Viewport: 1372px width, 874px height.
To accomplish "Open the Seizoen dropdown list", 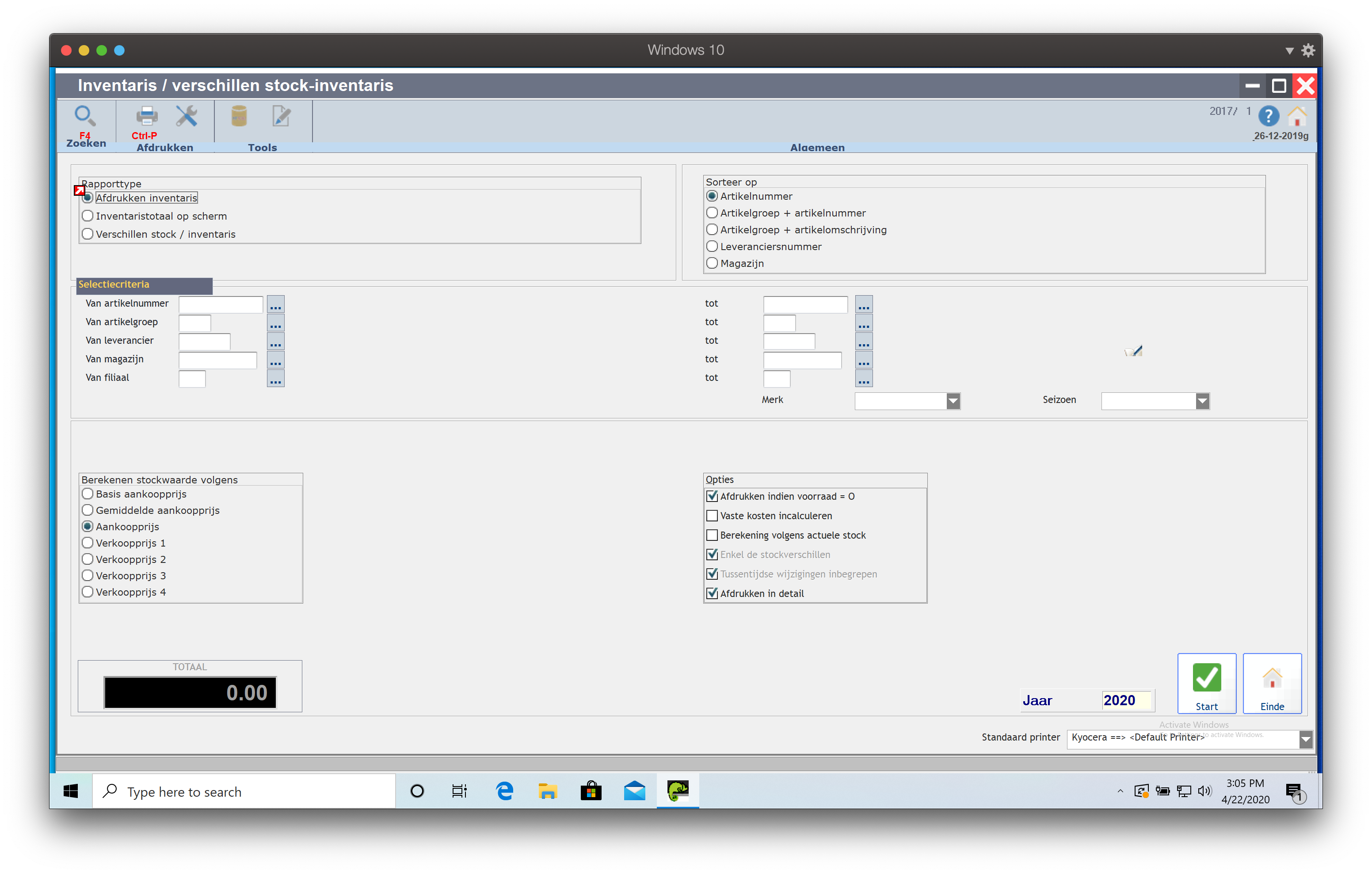I will pos(1202,401).
